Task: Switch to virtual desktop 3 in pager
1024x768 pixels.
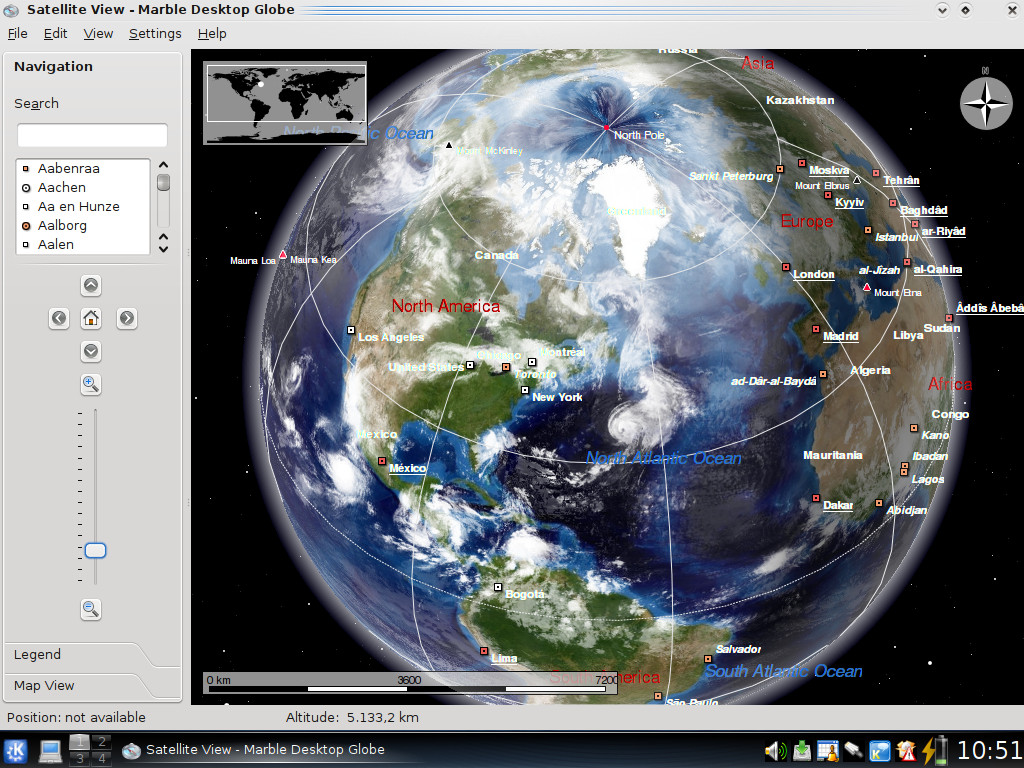Action: point(79,758)
